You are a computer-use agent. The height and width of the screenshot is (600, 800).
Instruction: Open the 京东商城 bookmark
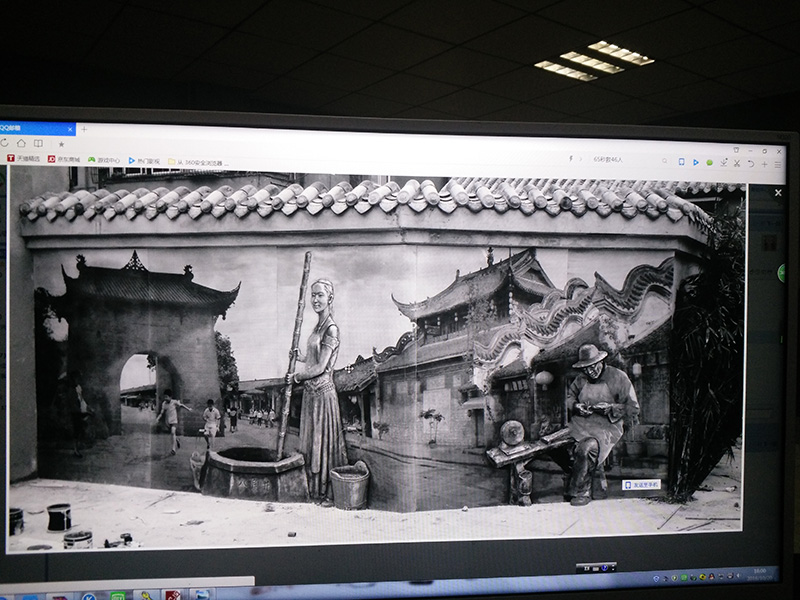[64, 158]
